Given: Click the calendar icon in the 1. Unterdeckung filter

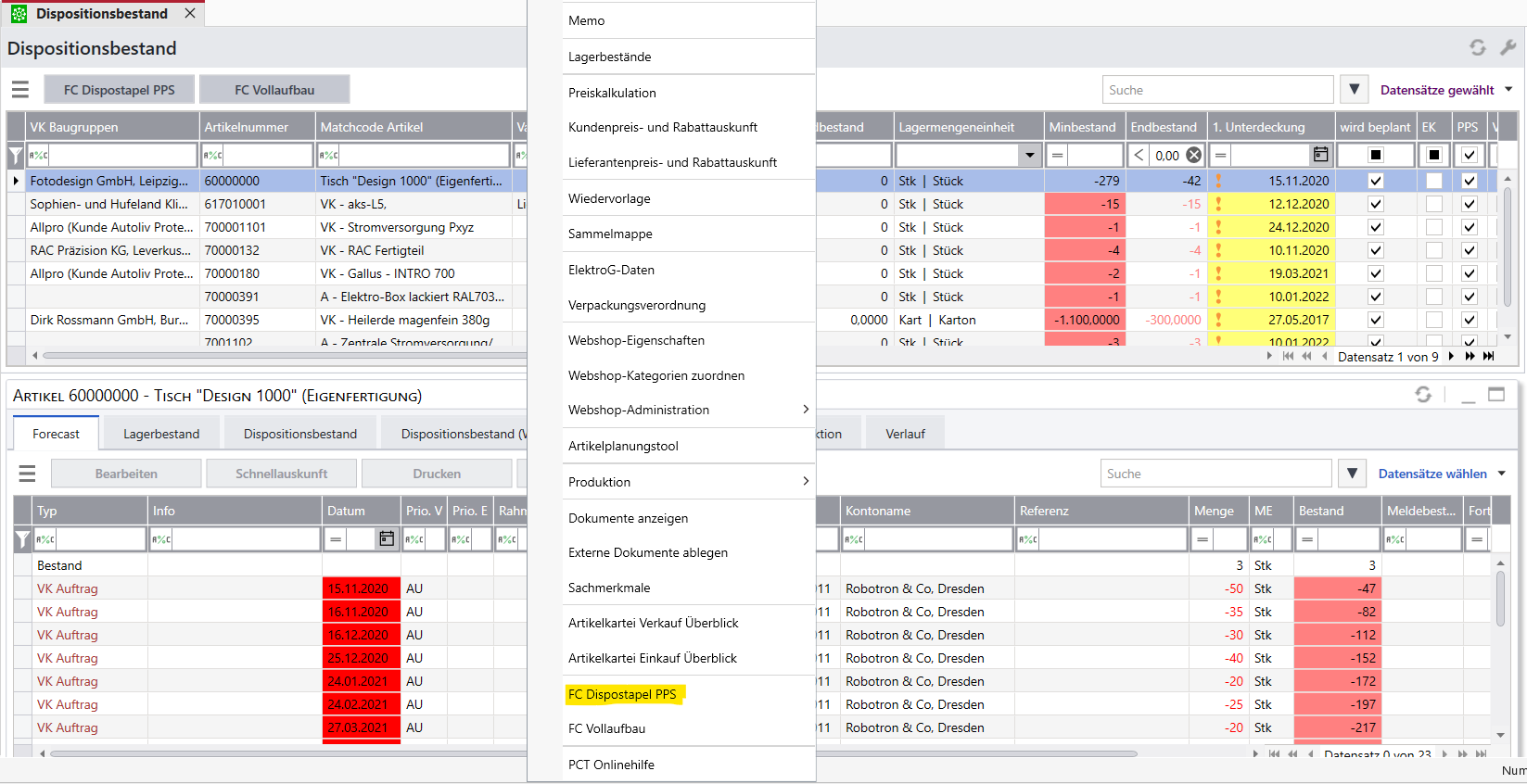Looking at the screenshot, I should pyautogui.click(x=1320, y=155).
